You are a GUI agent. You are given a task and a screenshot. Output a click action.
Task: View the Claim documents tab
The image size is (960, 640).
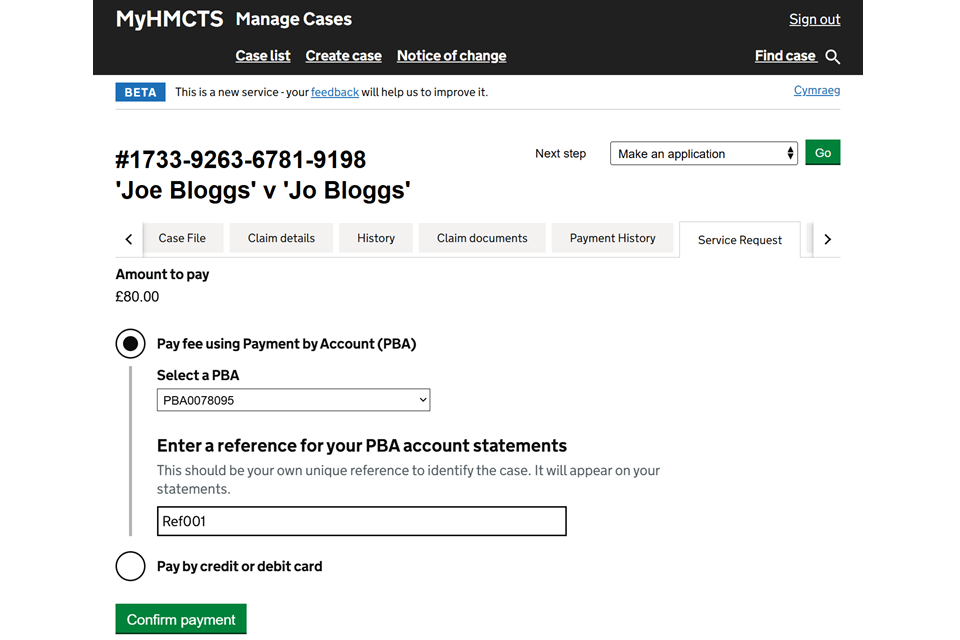point(482,238)
